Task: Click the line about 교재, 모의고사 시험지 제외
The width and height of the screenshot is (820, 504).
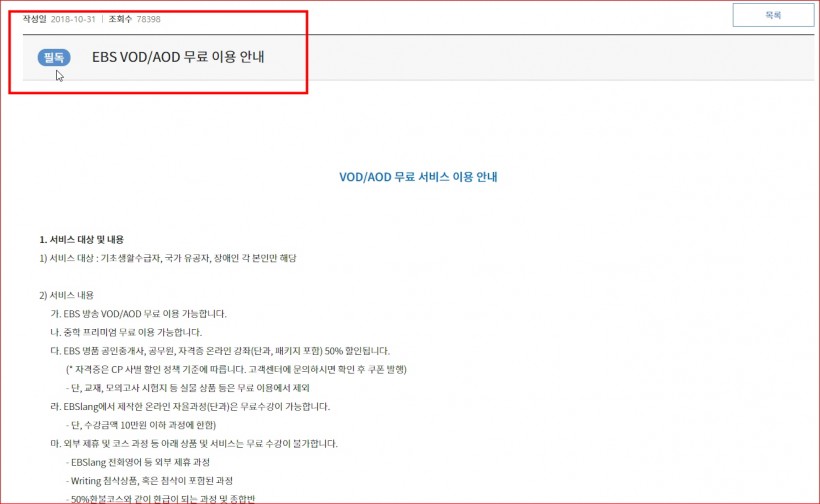Action: coord(188,388)
